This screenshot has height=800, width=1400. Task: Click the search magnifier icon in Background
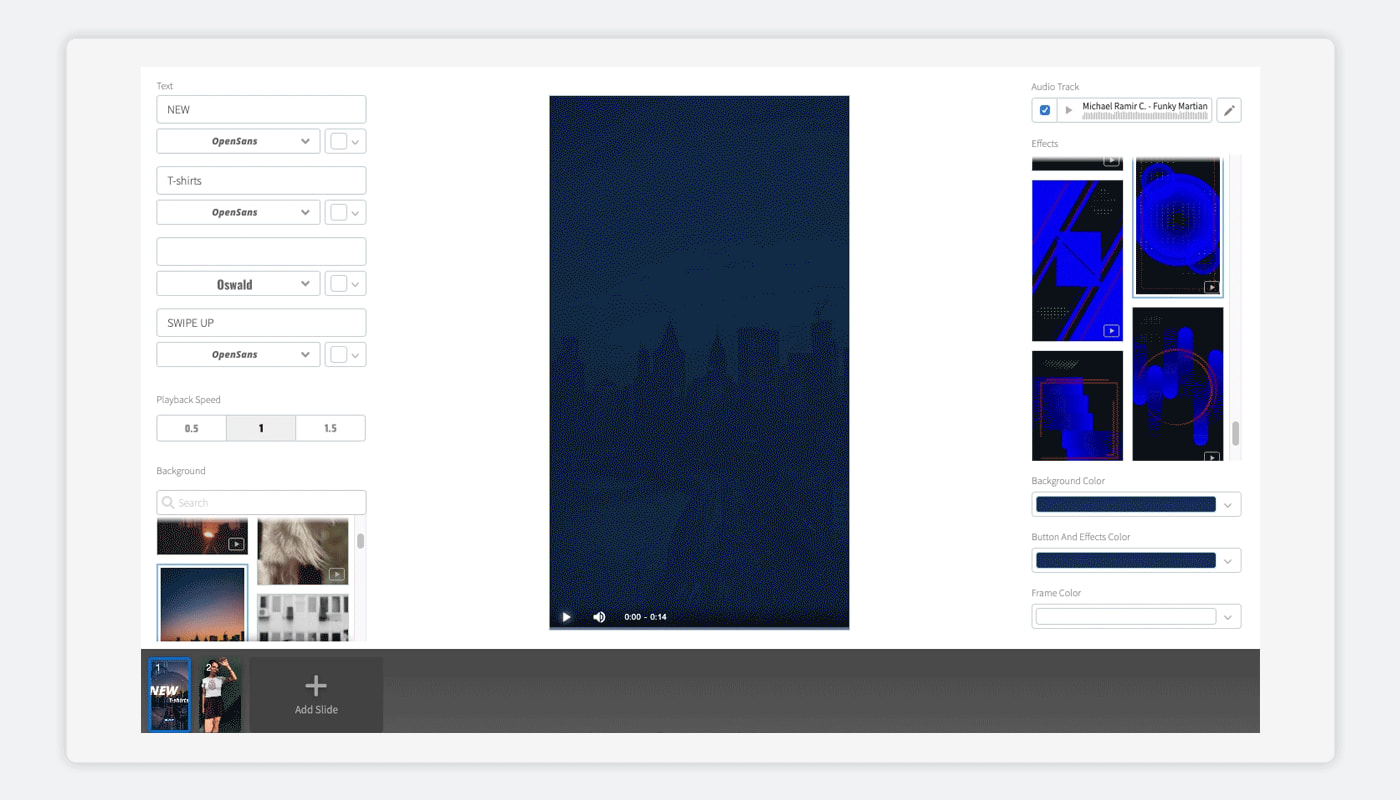tap(168, 503)
